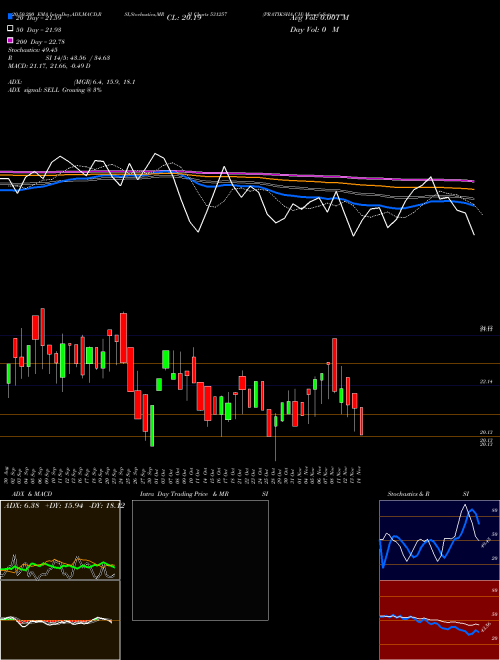Click the 'Stochastics & R' panel title
Viewport: 500px width, 660px height.
pos(408,494)
